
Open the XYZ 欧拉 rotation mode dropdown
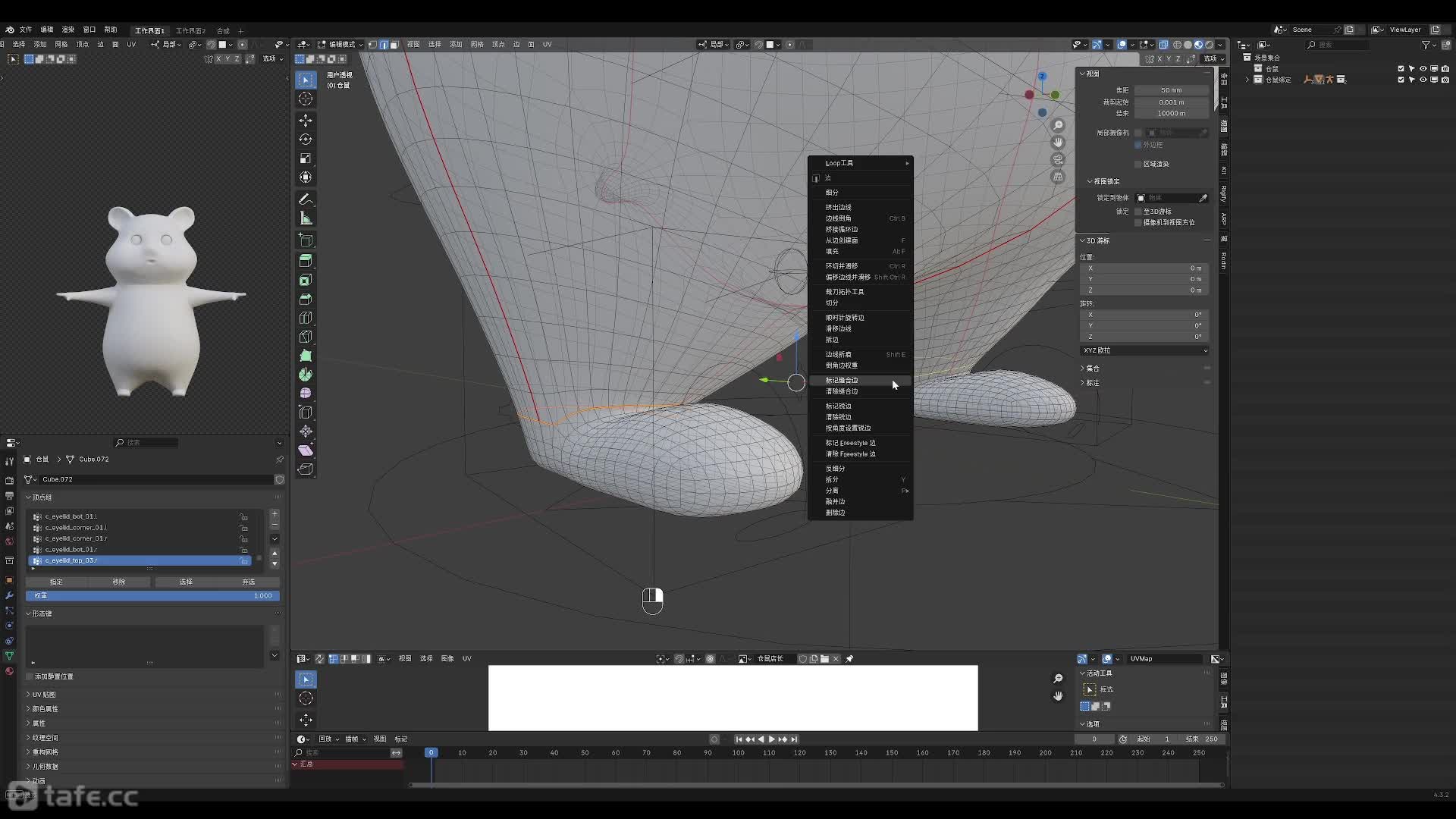click(x=1144, y=350)
